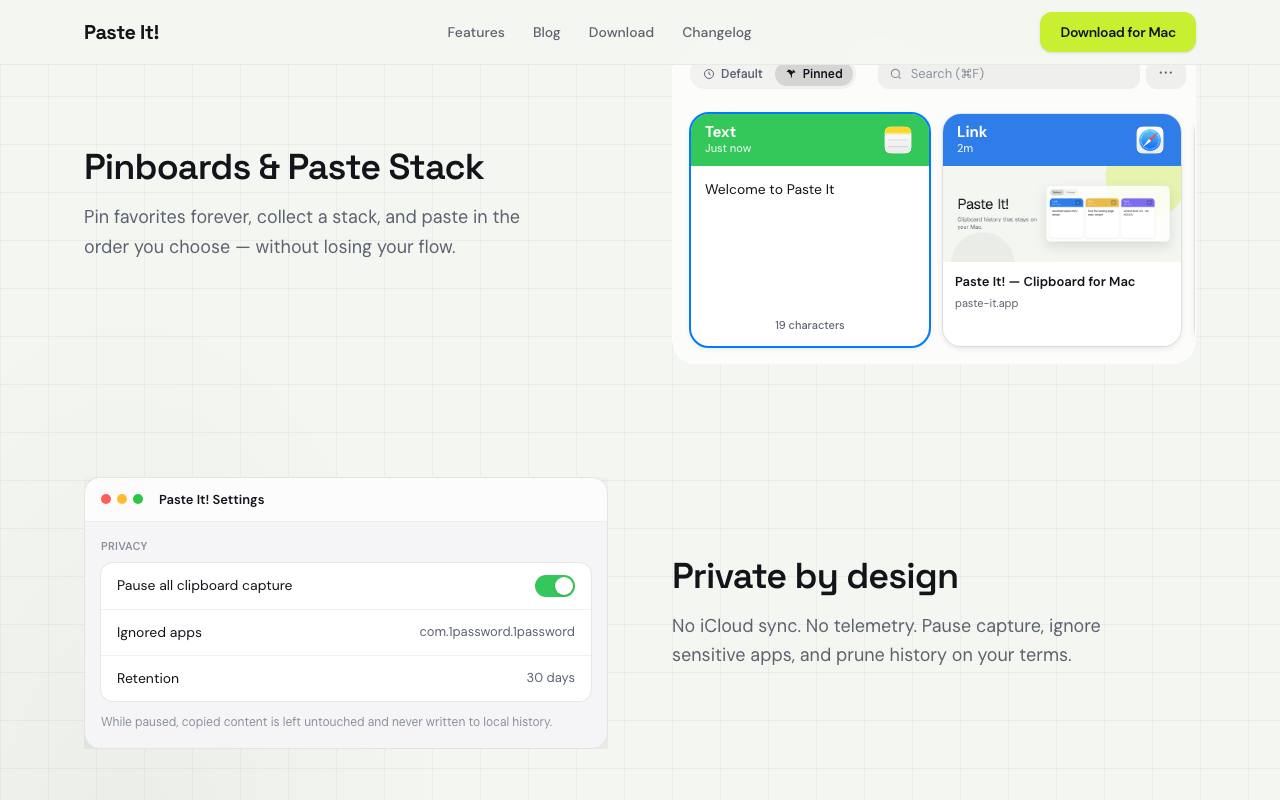Image resolution: width=1280 pixels, height=800 pixels.
Task: Toggle Pause all clipboard capture switch
Action: pyautogui.click(x=555, y=586)
